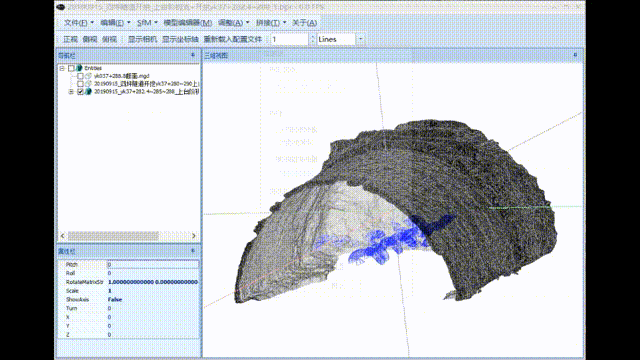
Task: Tick the checkbox for yk037+288.8断面.mgd
Action: click(x=80, y=76)
